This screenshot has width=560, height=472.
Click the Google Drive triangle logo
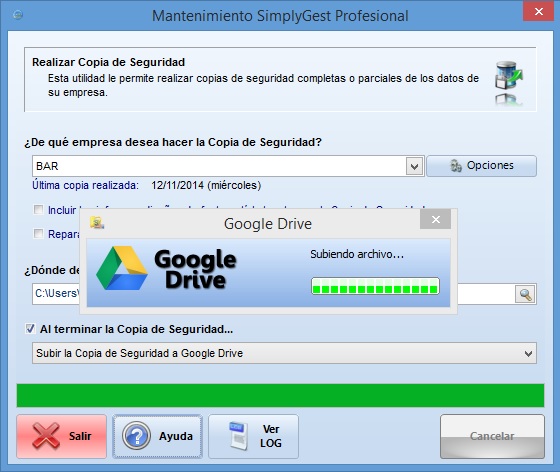[x=122, y=268]
